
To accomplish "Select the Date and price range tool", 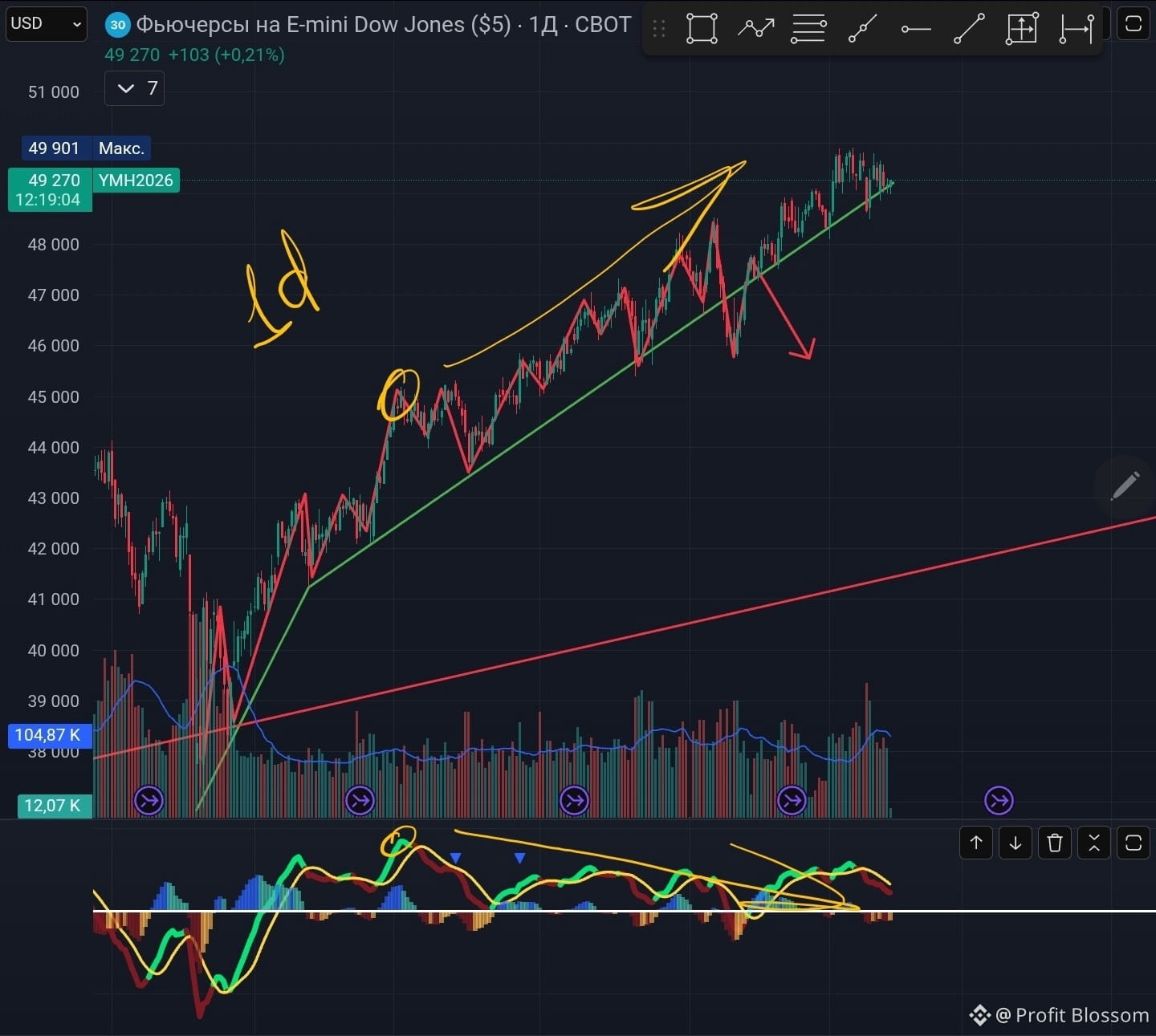I will [1022, 29].
